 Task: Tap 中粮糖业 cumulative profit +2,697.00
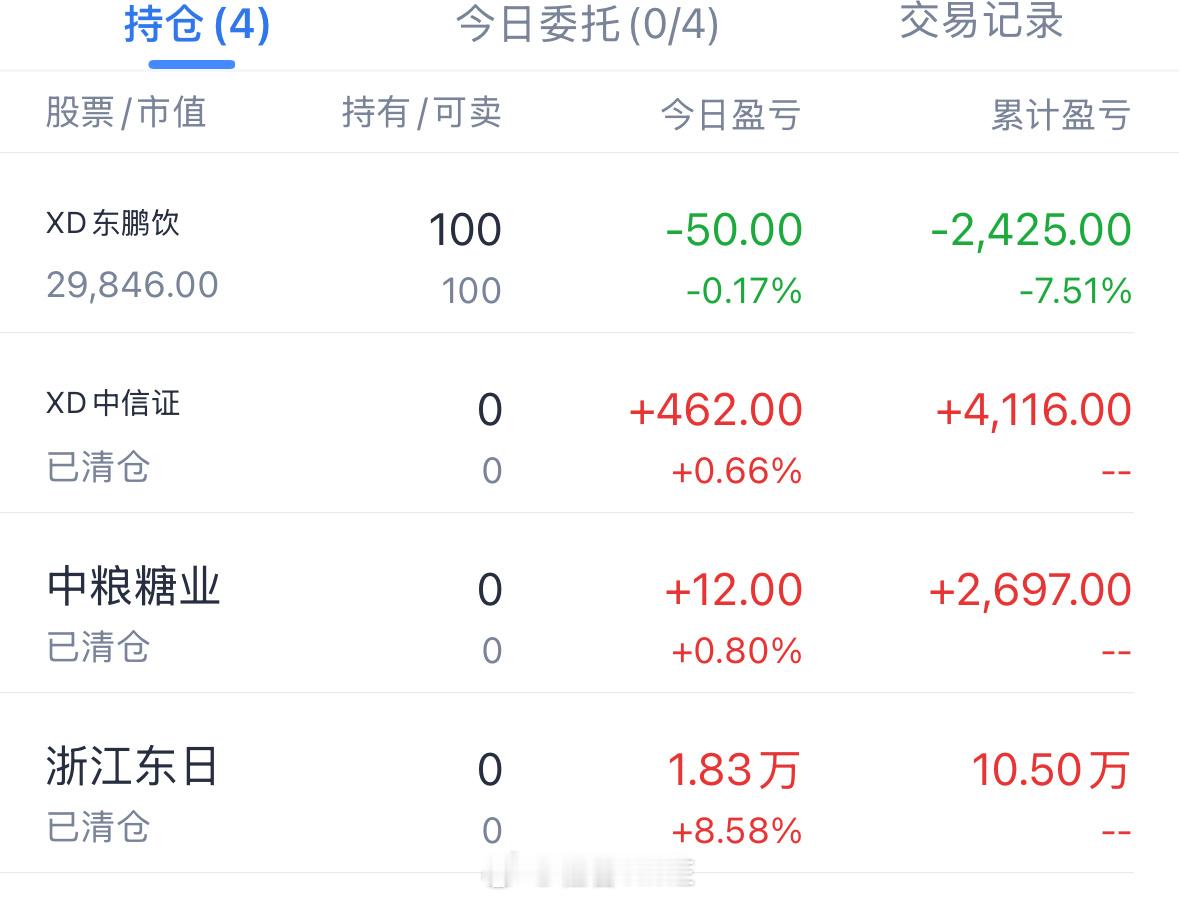[x=1030, y=590]
